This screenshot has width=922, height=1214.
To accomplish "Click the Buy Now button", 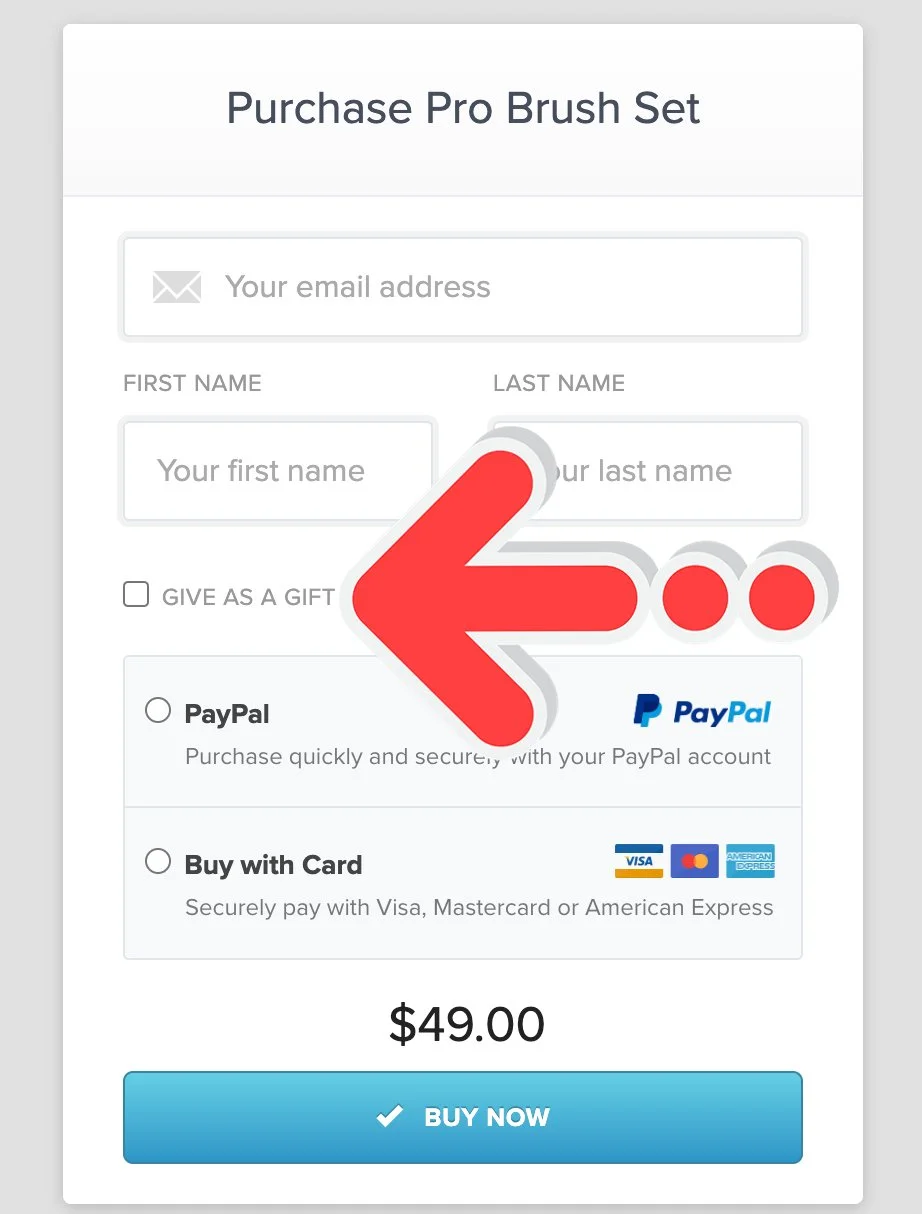I will tap(463, 1117).
